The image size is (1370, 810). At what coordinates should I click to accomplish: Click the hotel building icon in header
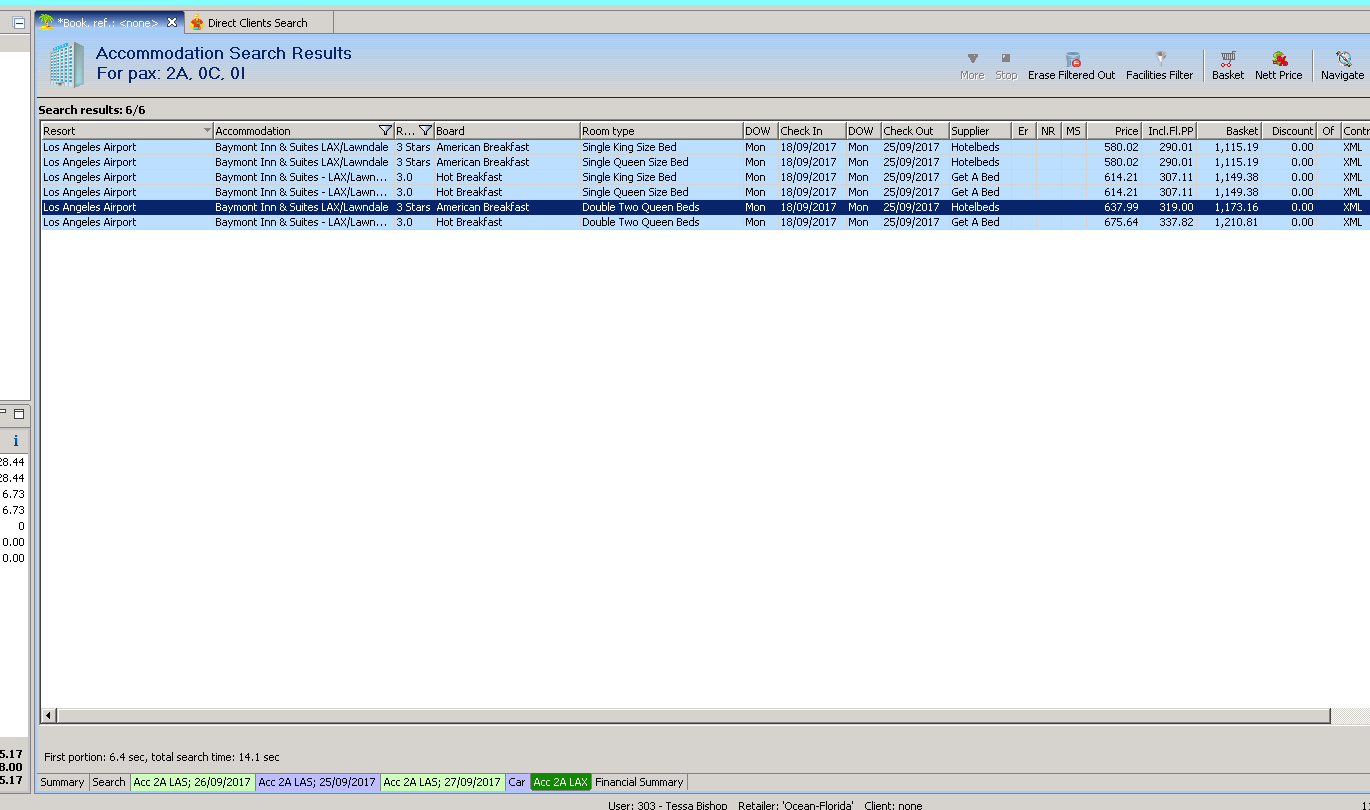67,64
